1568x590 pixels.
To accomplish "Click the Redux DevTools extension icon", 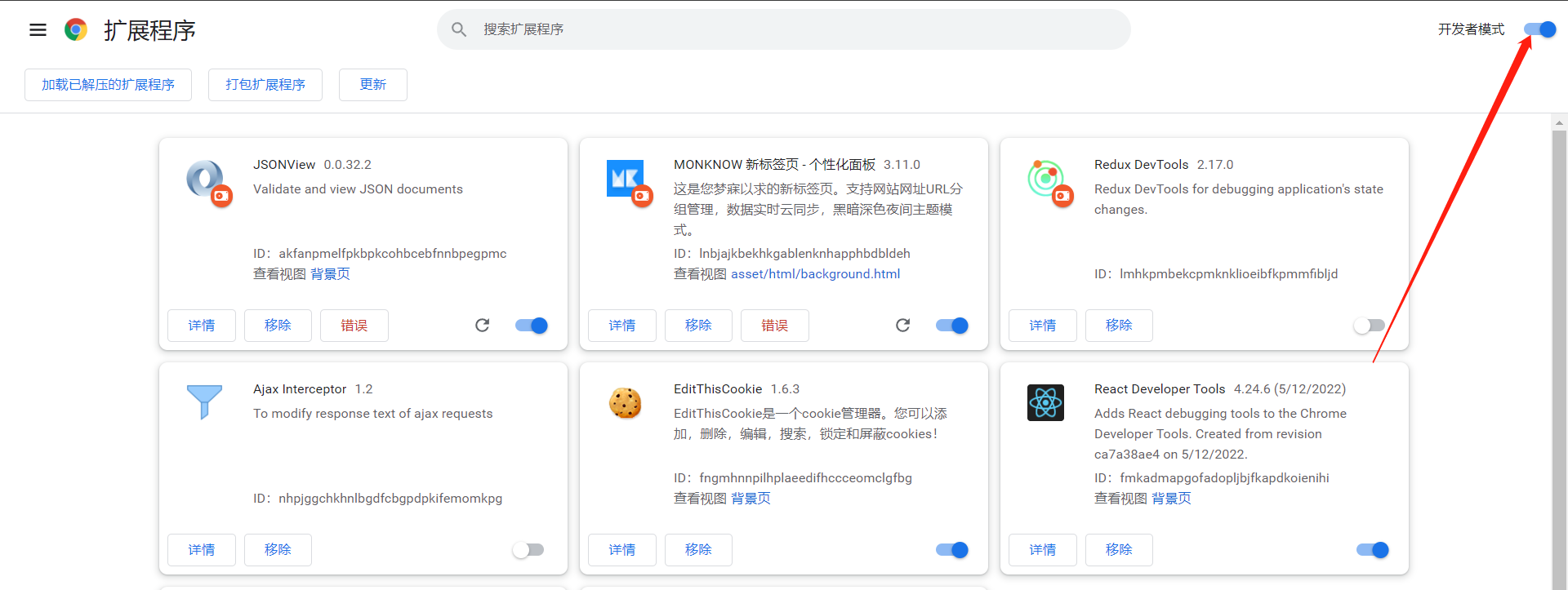I will tap(1049, 183).
